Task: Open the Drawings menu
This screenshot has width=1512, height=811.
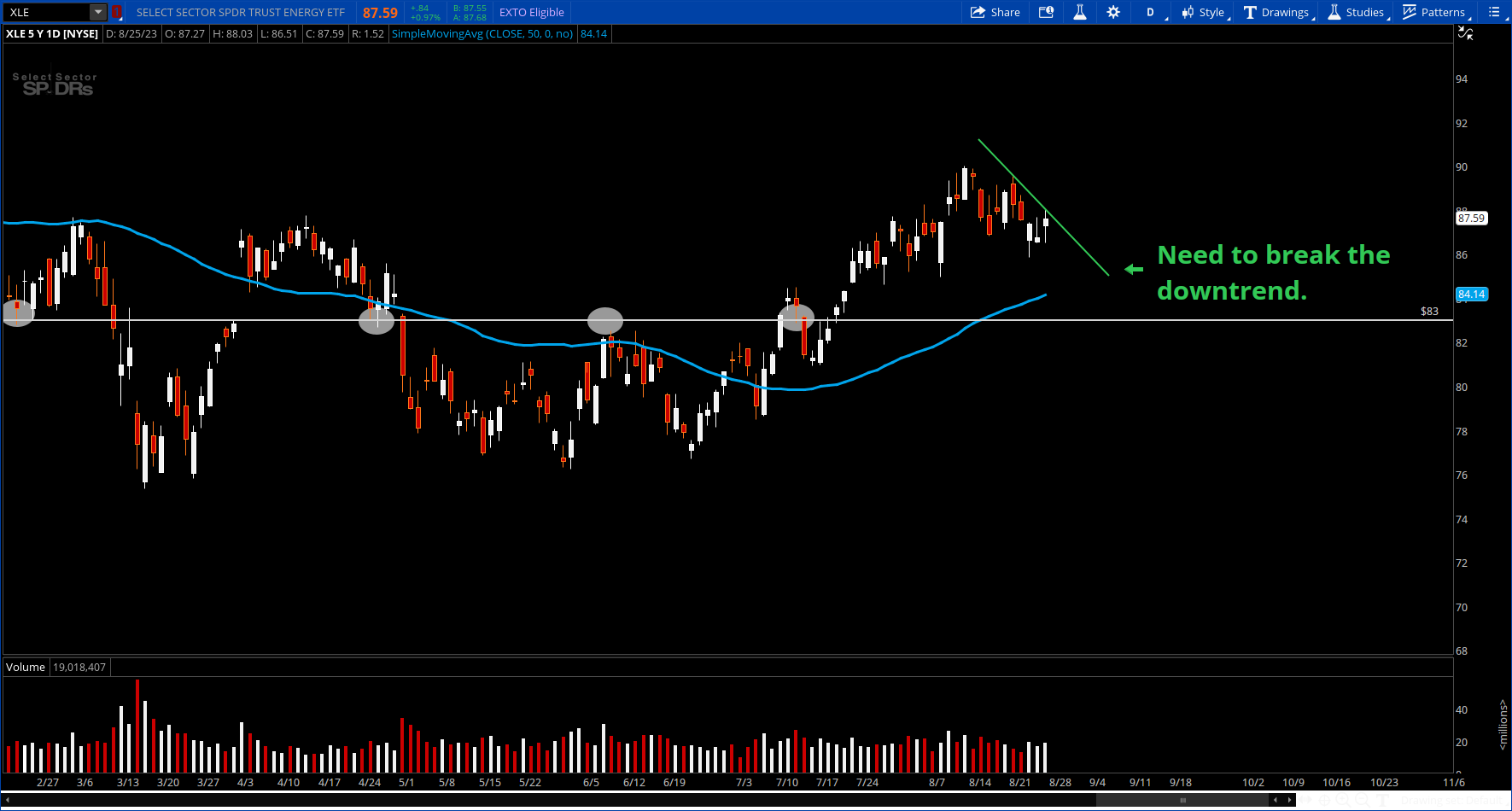Action: tap(1278, 12)
